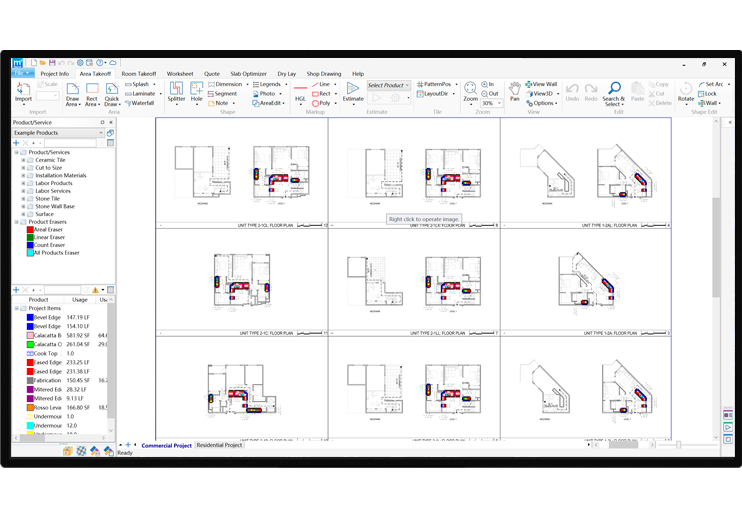
Task: Select the red Areal Eraser swatch
Action: click(x=31, y=229)
